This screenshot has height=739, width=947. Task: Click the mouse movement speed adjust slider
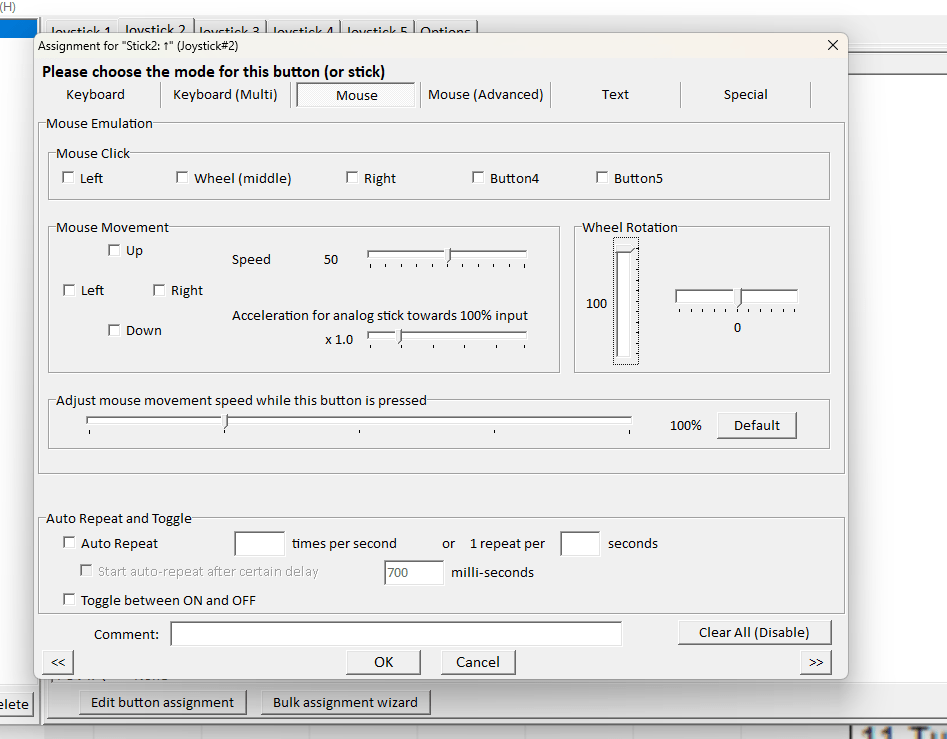(x=359, y=423)
